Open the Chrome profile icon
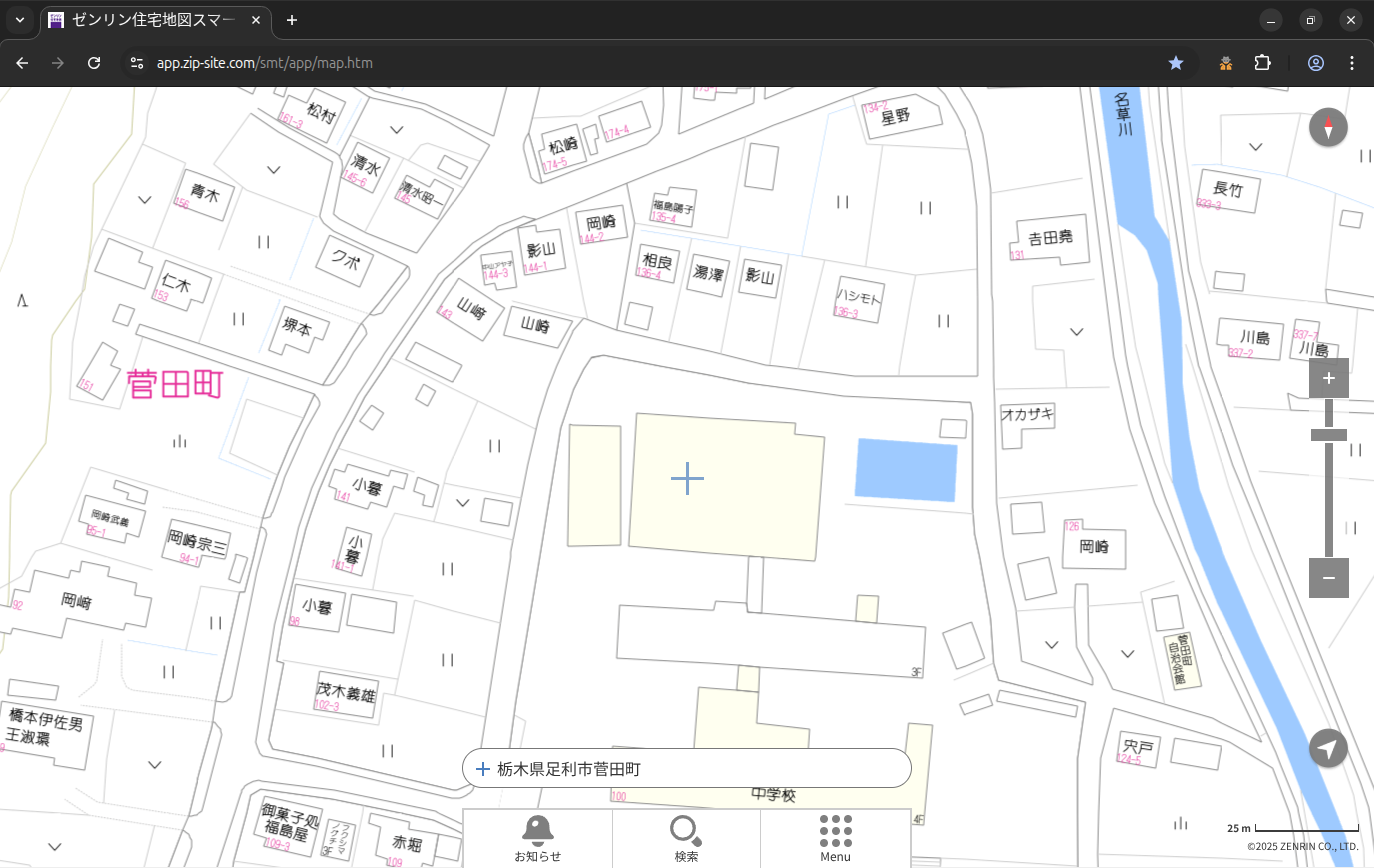 coord(1315,63)
